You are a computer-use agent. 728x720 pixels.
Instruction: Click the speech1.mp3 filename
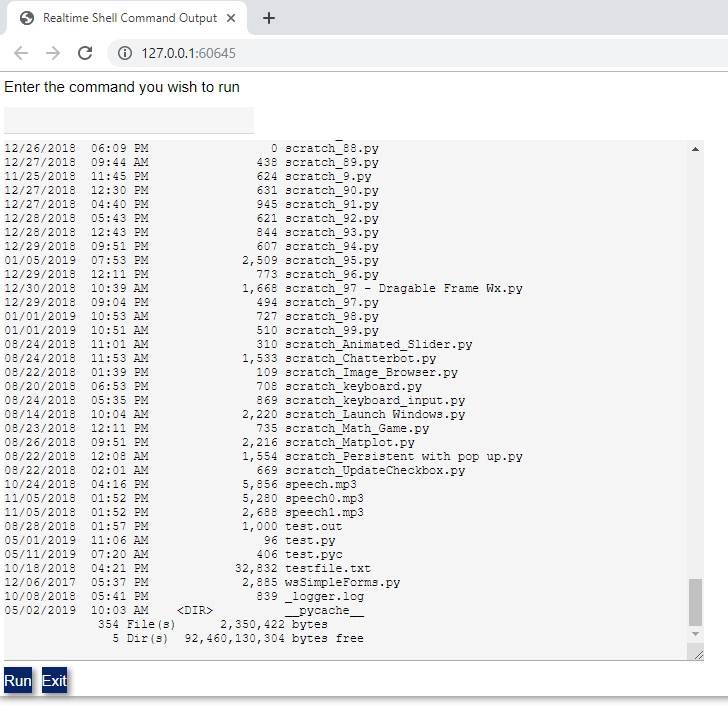tap(324, 512)
